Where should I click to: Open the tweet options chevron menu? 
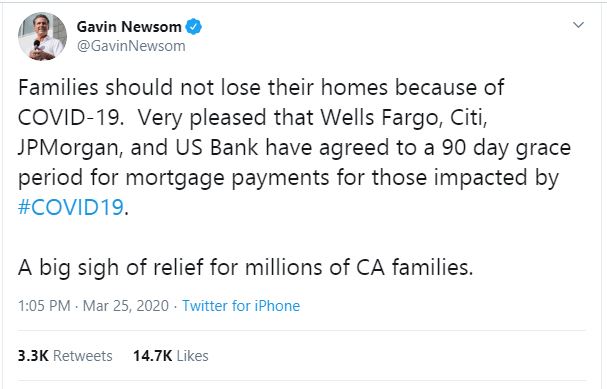(x=578, y=25)
